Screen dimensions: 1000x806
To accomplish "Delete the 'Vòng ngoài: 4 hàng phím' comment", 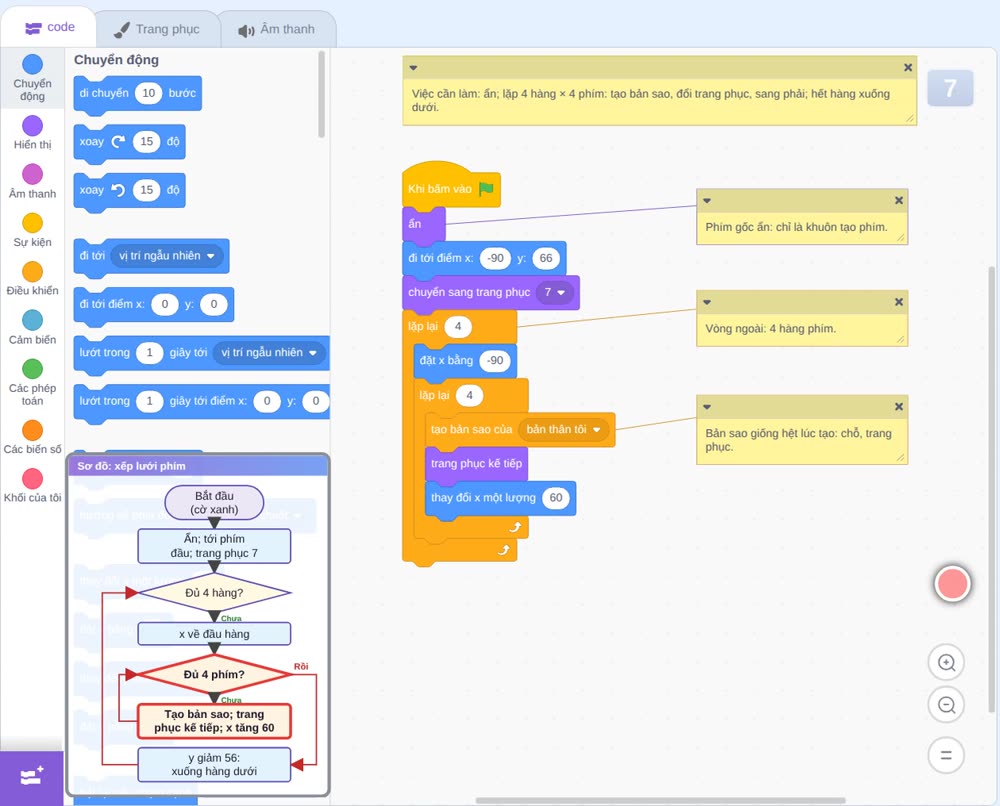I will (899, 302).
